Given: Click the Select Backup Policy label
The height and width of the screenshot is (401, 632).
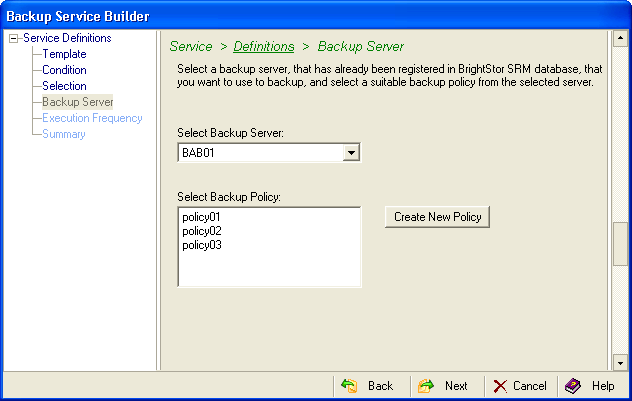Looking at the screenshot, I should (x=229, y=197).
